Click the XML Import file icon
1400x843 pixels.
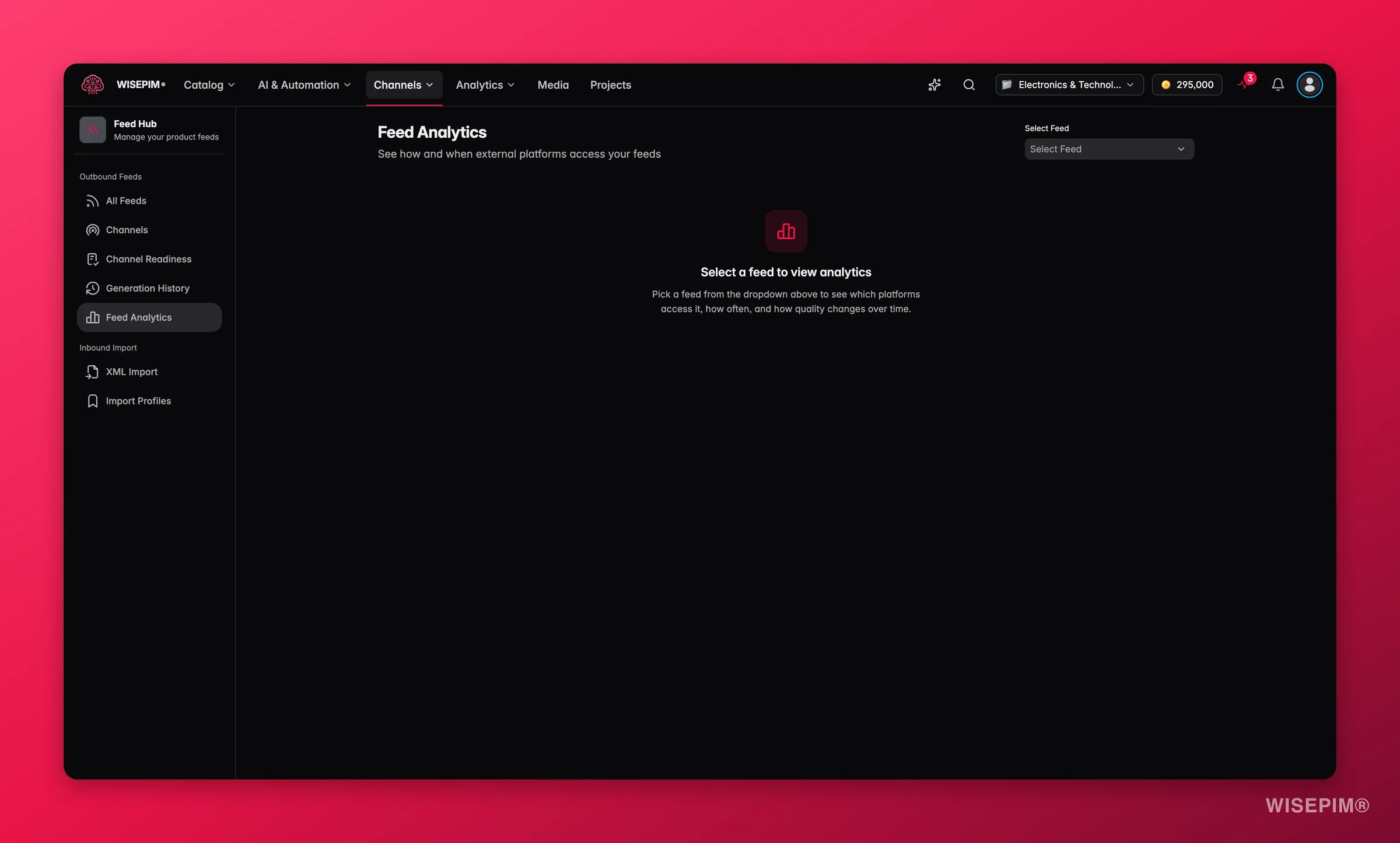(92, 372)
